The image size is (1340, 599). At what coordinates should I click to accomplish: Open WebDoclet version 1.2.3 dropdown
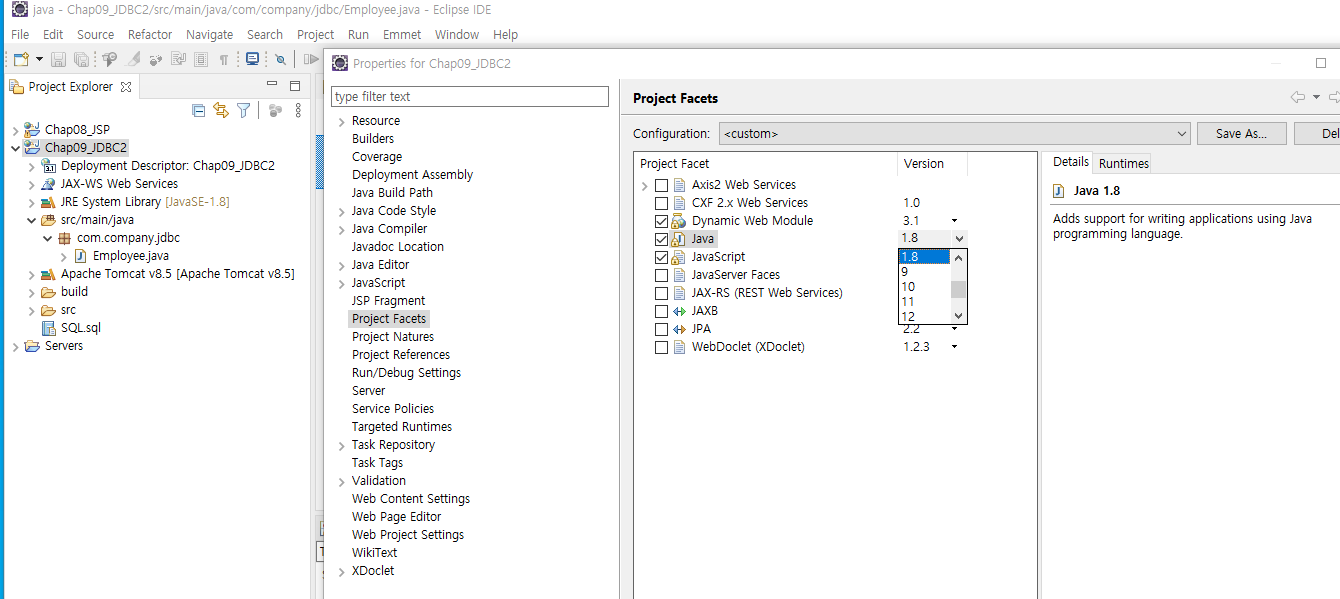pyautogui.click(x=954, y=347)
